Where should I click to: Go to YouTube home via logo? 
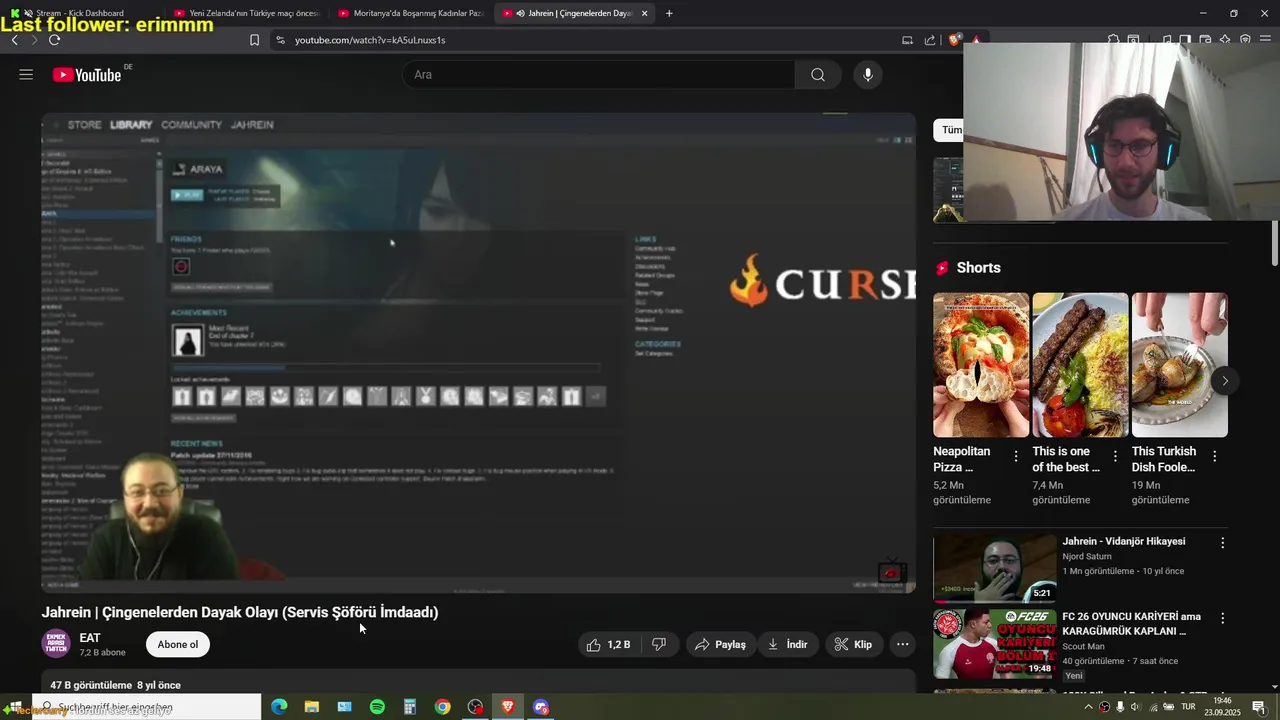click(87, 75)
